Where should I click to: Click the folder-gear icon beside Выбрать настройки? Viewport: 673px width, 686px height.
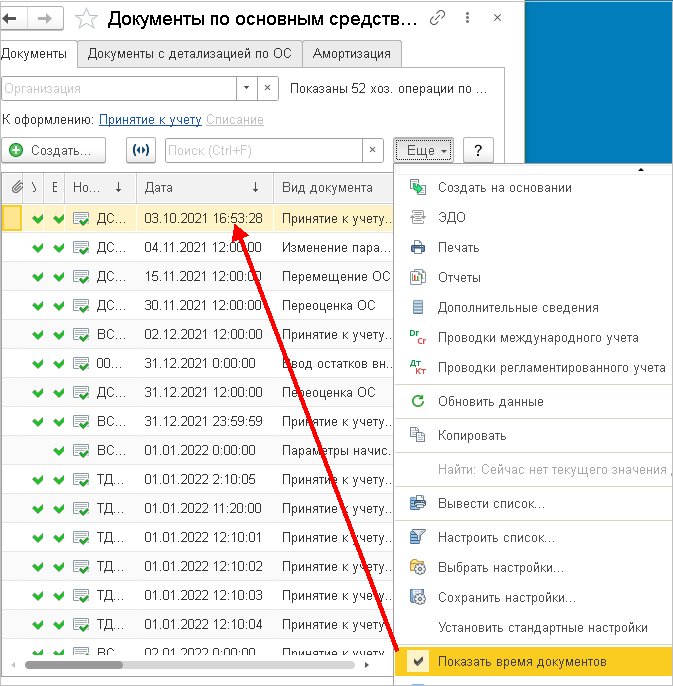click(x=417, y=567)
